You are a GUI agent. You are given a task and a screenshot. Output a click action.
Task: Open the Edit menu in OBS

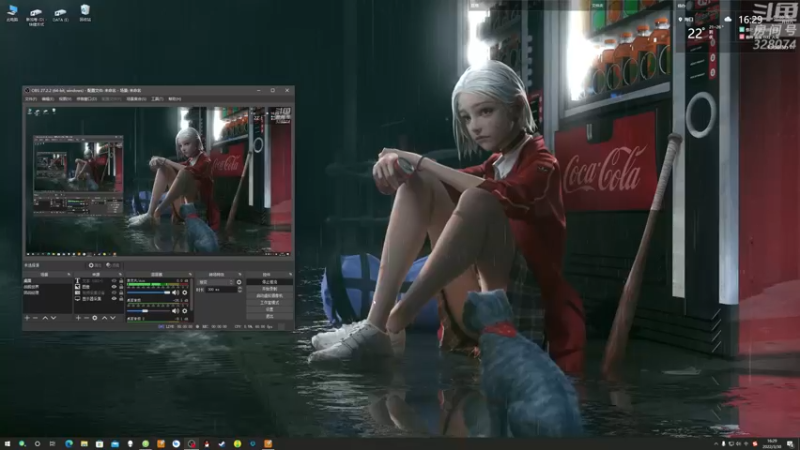pyautogui.click(x=47, y=99)
